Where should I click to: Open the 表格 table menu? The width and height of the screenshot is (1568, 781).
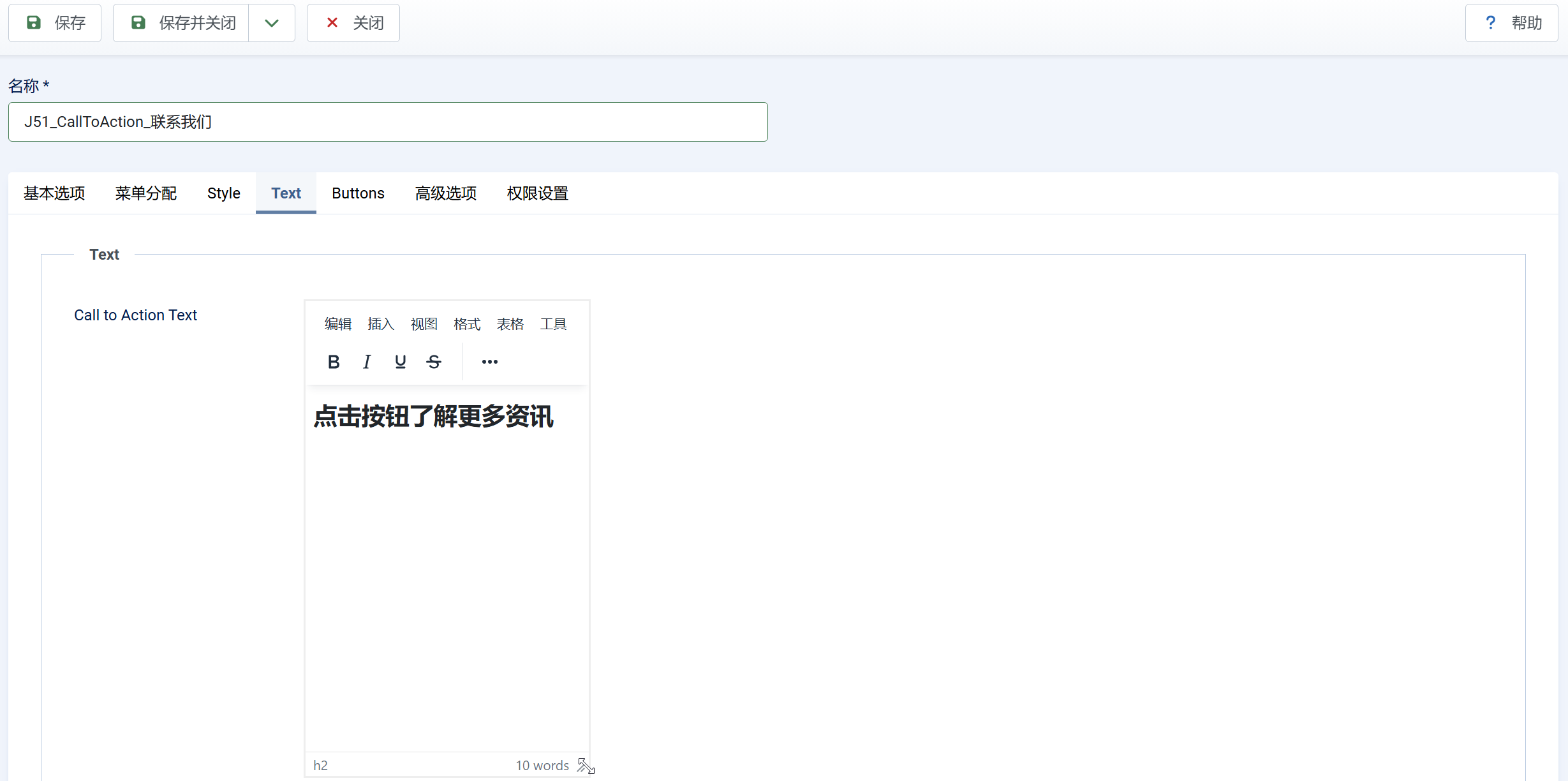[510, 324]
